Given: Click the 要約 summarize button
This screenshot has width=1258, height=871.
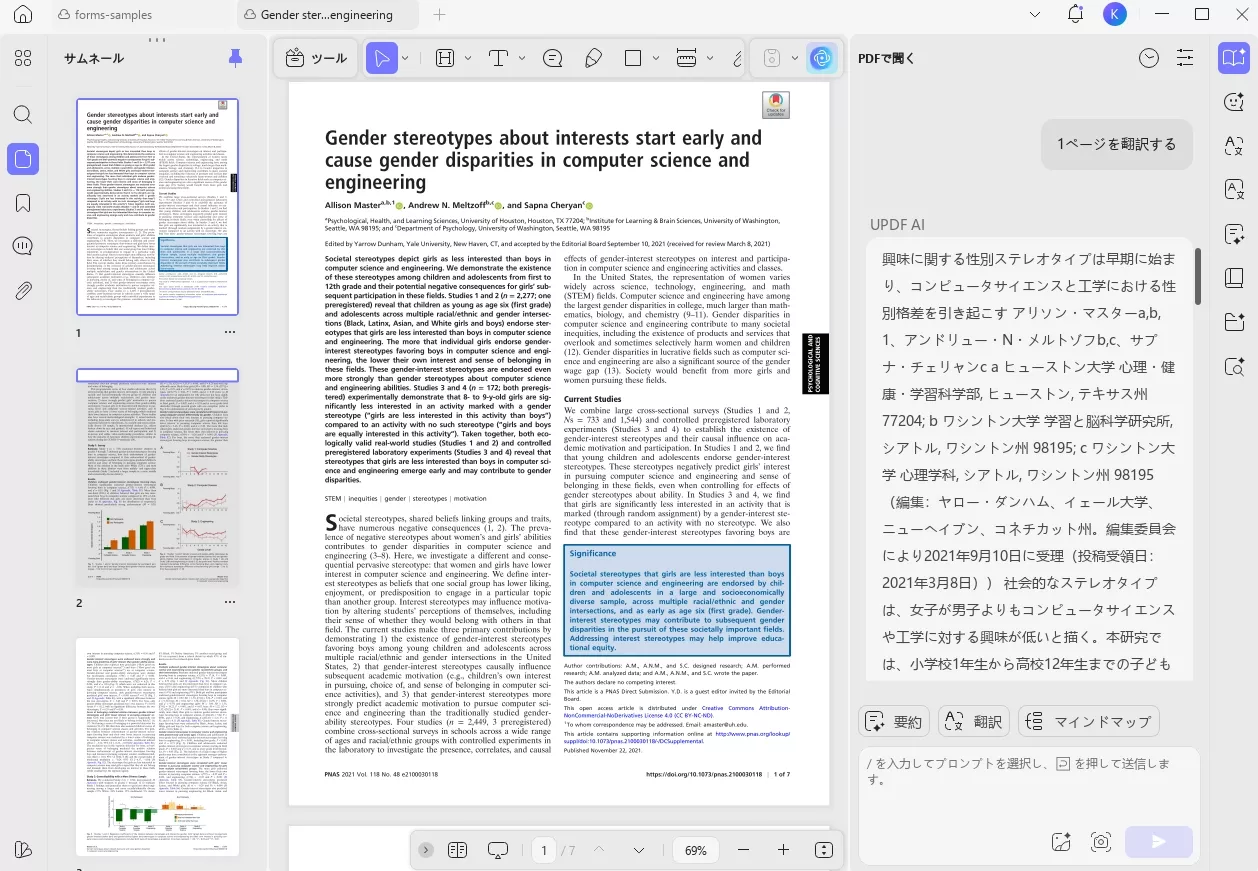Looking at the screenshot, I should pyautogui.click(x=895, y=721).
